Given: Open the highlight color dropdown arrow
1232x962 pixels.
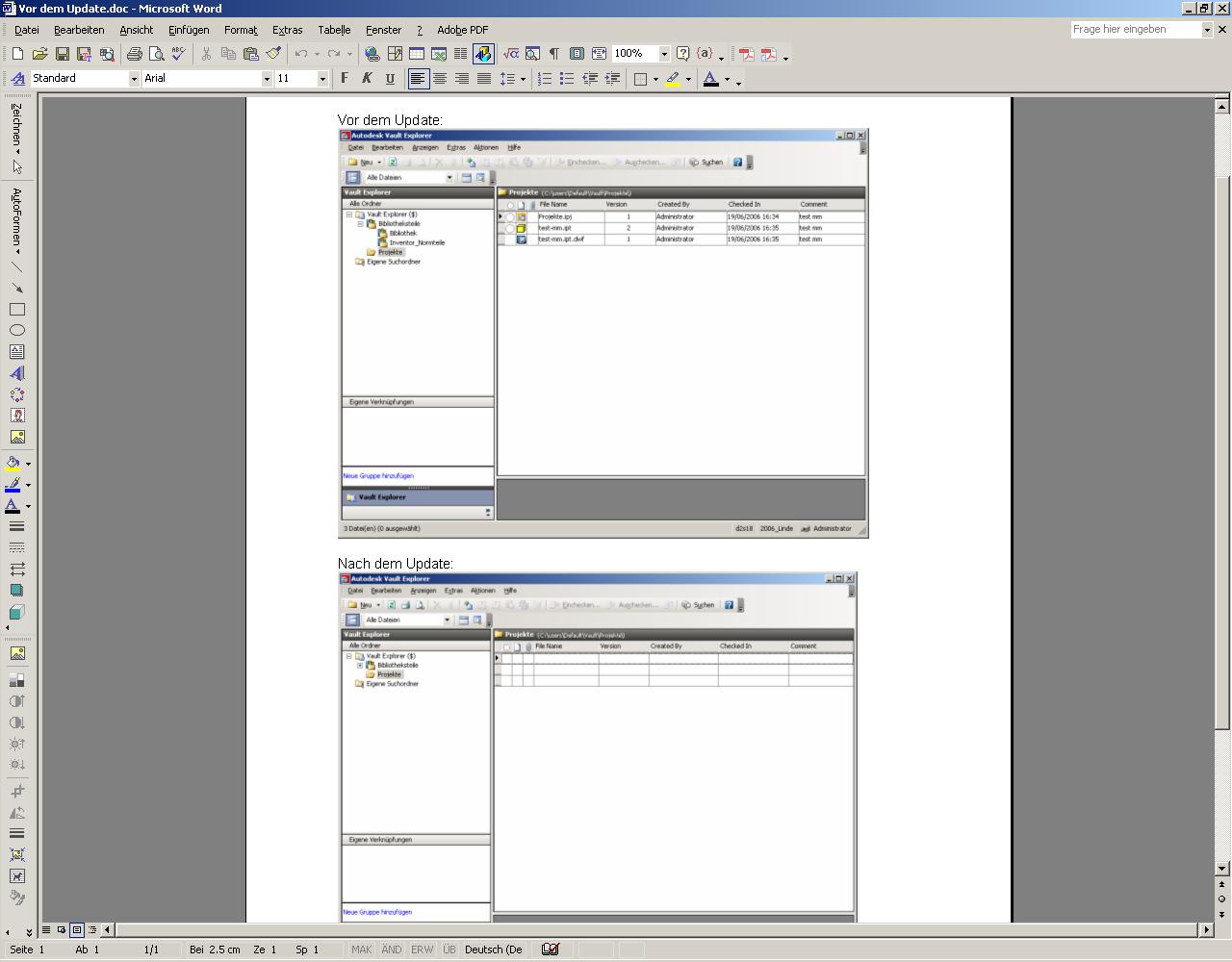Looking at the screenshot, I should (x=688, y=79).
